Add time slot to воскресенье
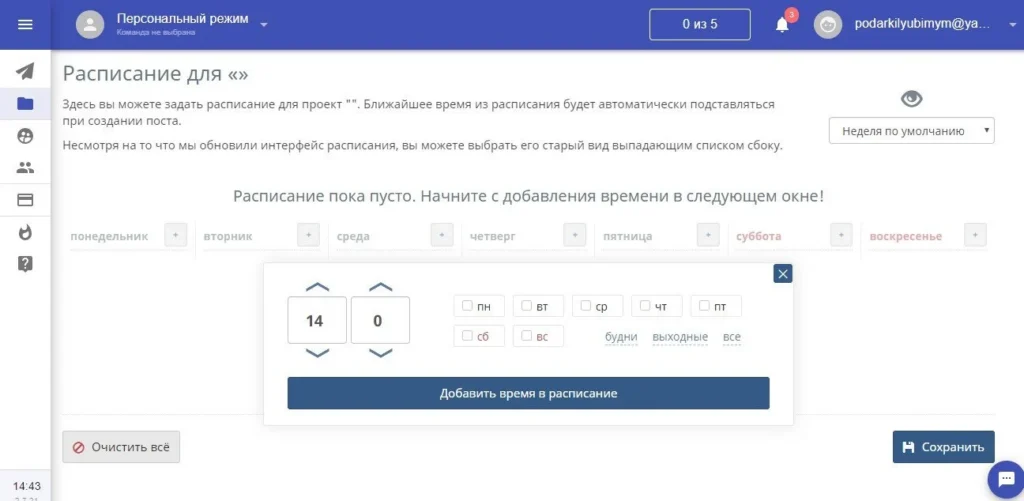Image resolution: width=1024 pixels, height=501 pixels. (x=975, y=235)
